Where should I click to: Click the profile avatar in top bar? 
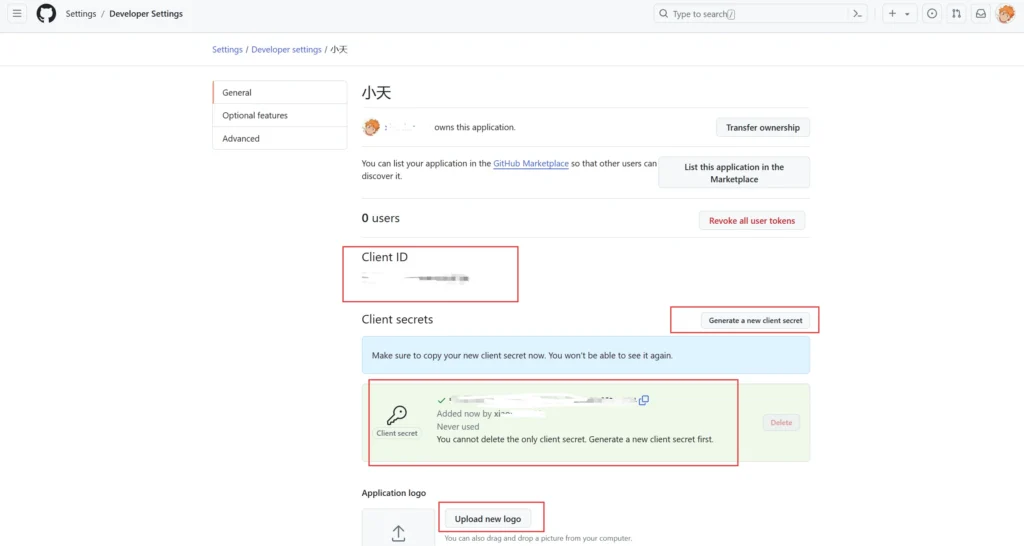[1005, 14]
